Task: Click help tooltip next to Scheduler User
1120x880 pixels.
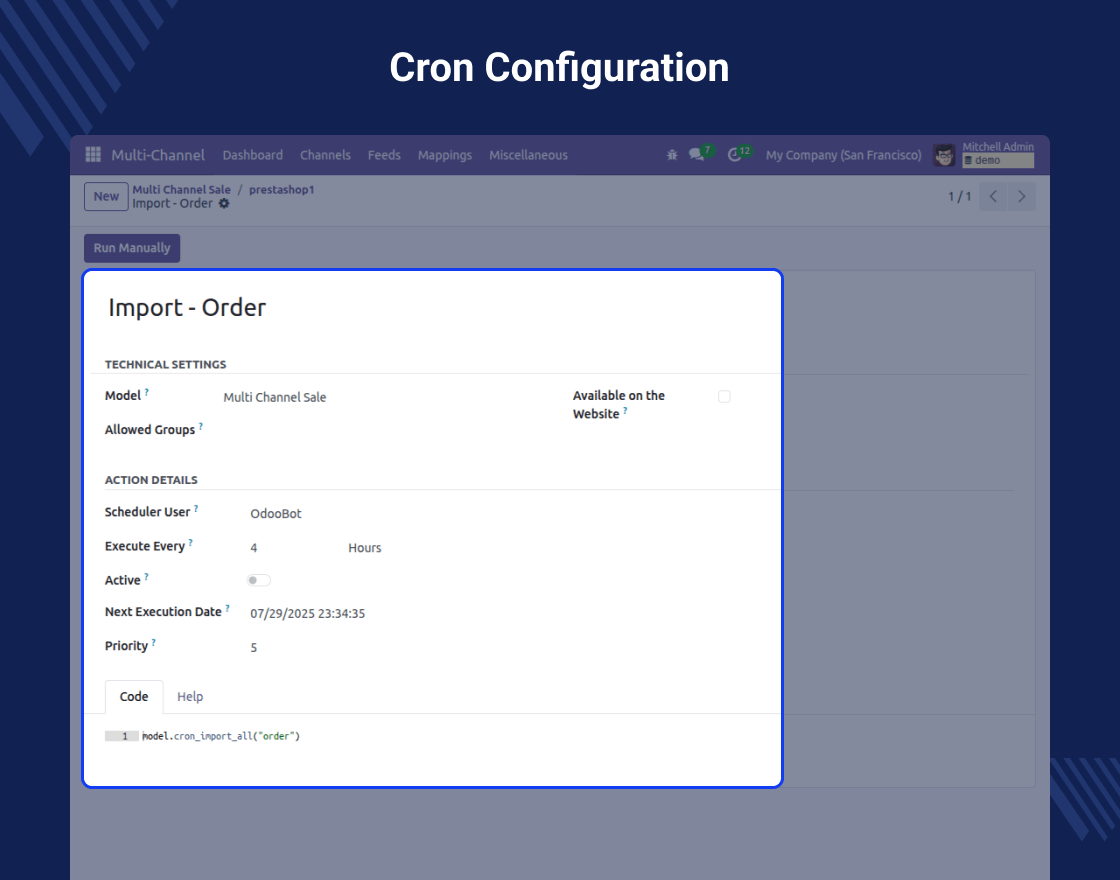Action: click(196, 509)
